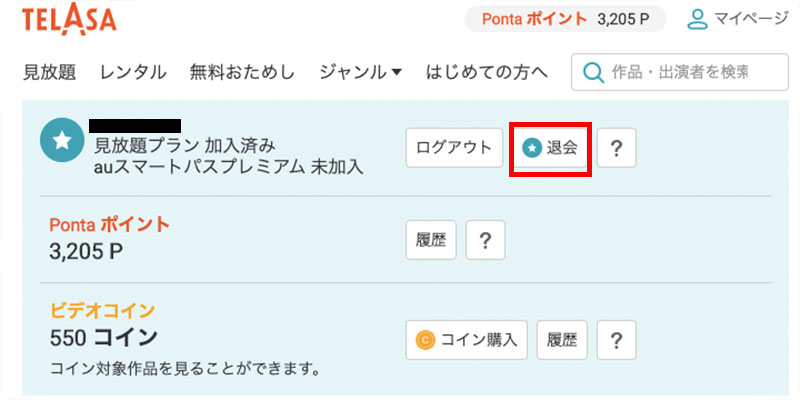Open the レンタル menu item
This screenshot has height=400, width=800.
(x=133, y=72)
